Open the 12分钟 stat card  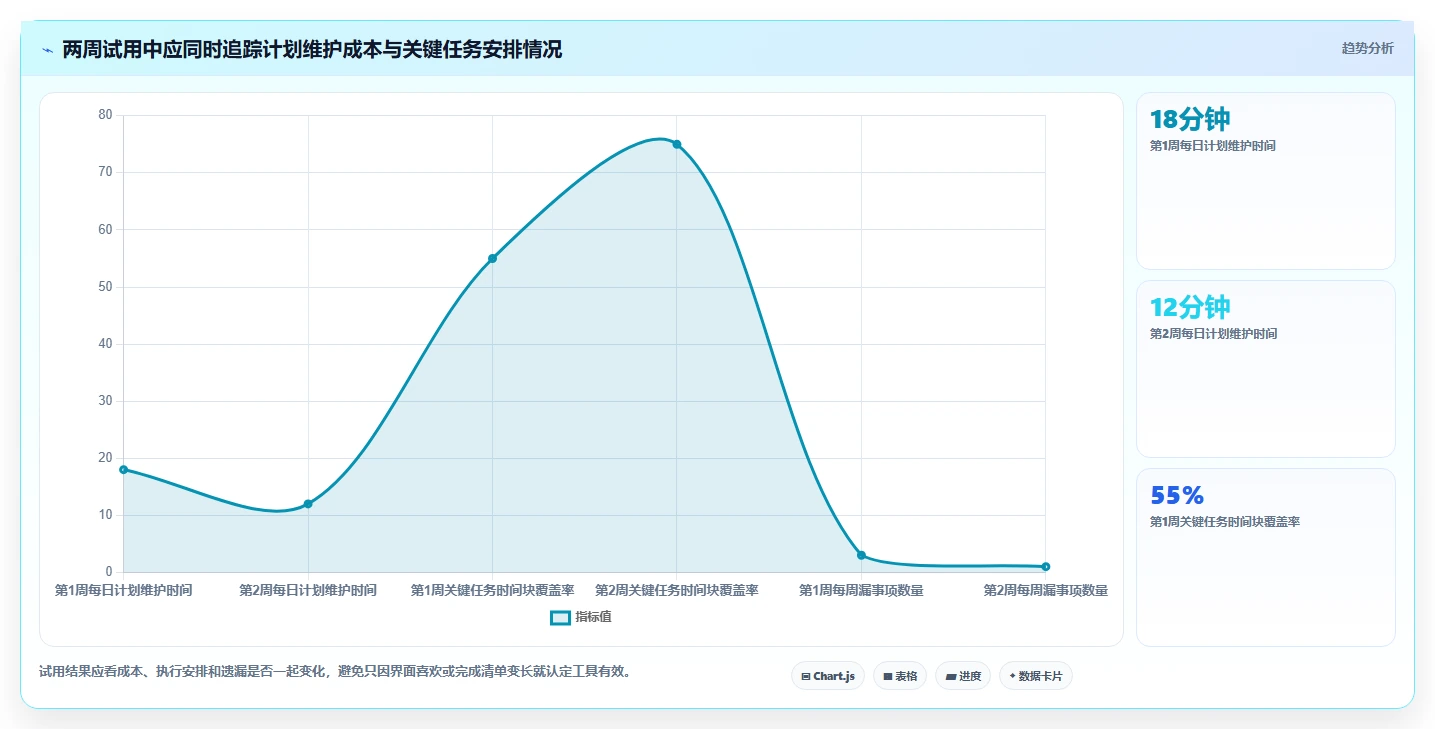(1265, 369)
